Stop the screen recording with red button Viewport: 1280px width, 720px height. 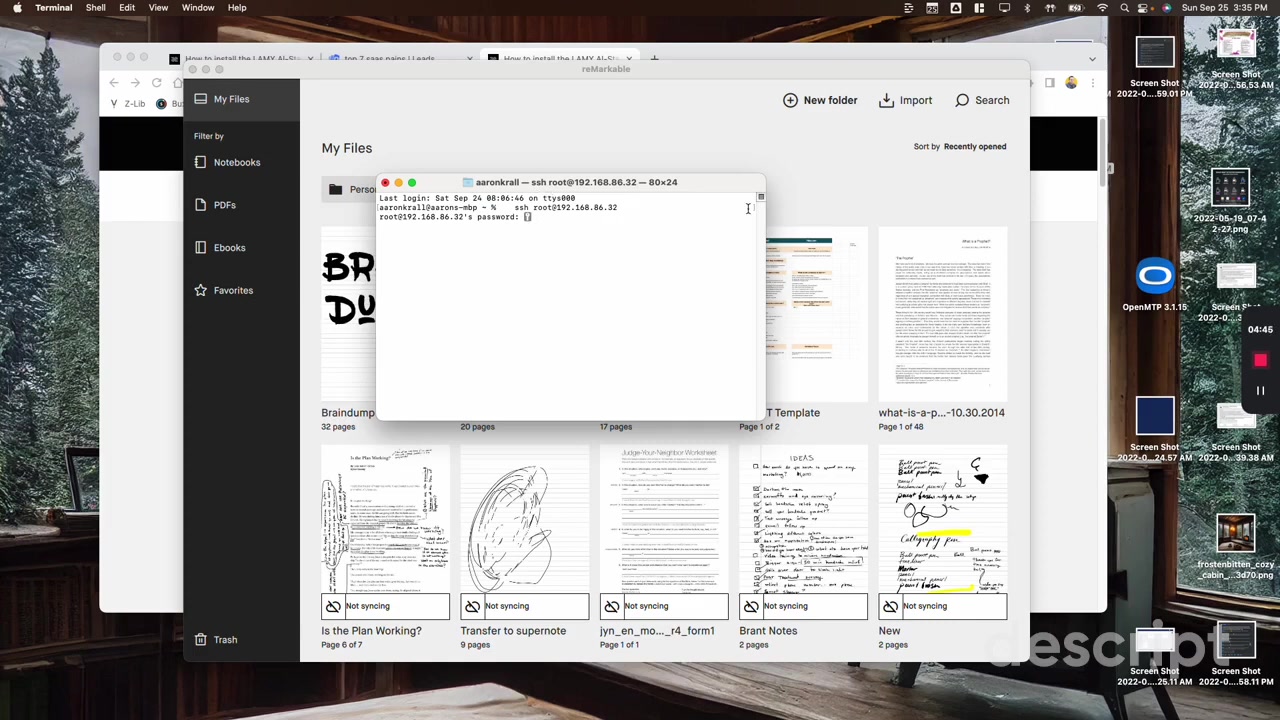tap(1260, 360)
